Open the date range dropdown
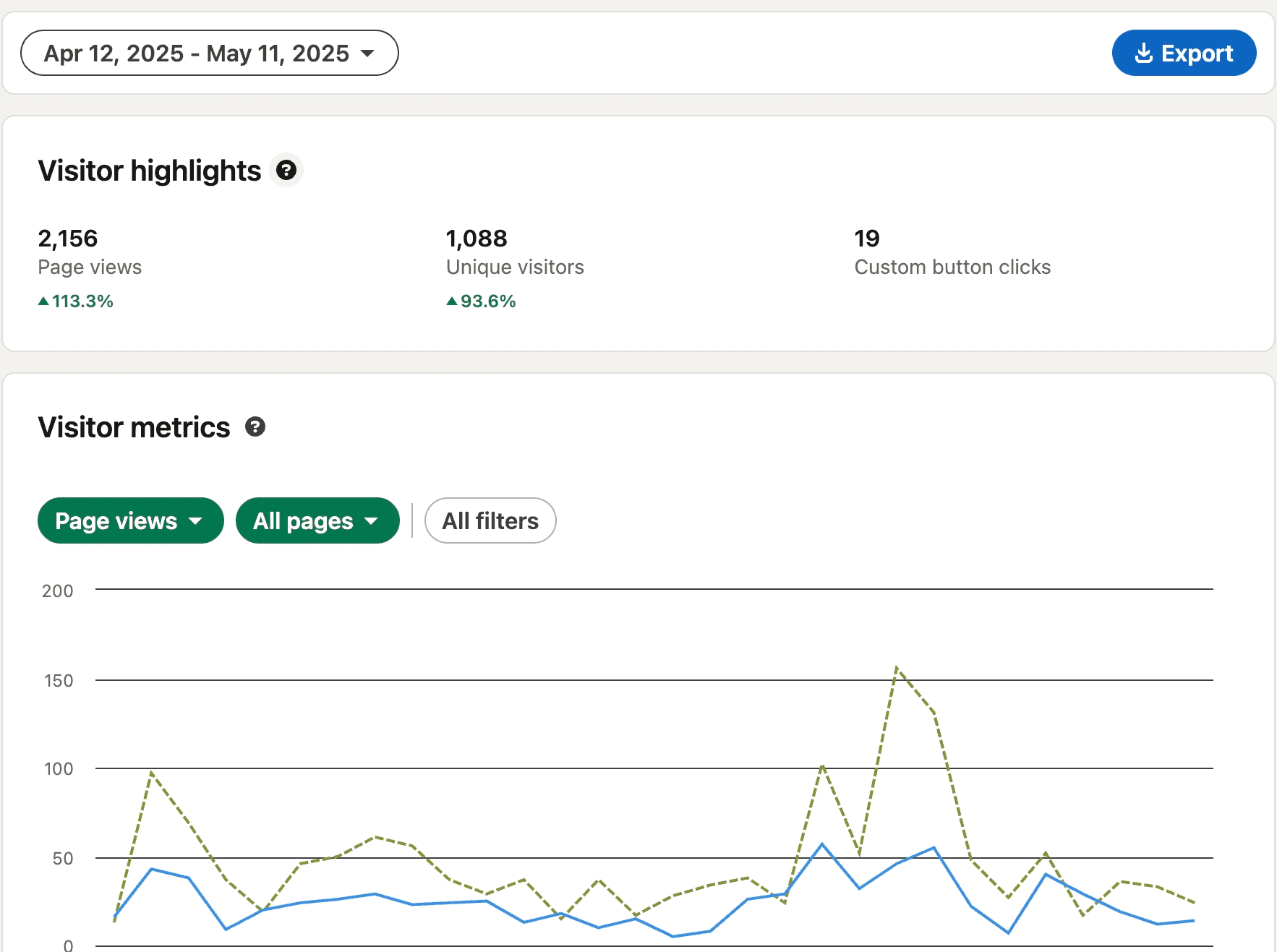 point(210,53)
